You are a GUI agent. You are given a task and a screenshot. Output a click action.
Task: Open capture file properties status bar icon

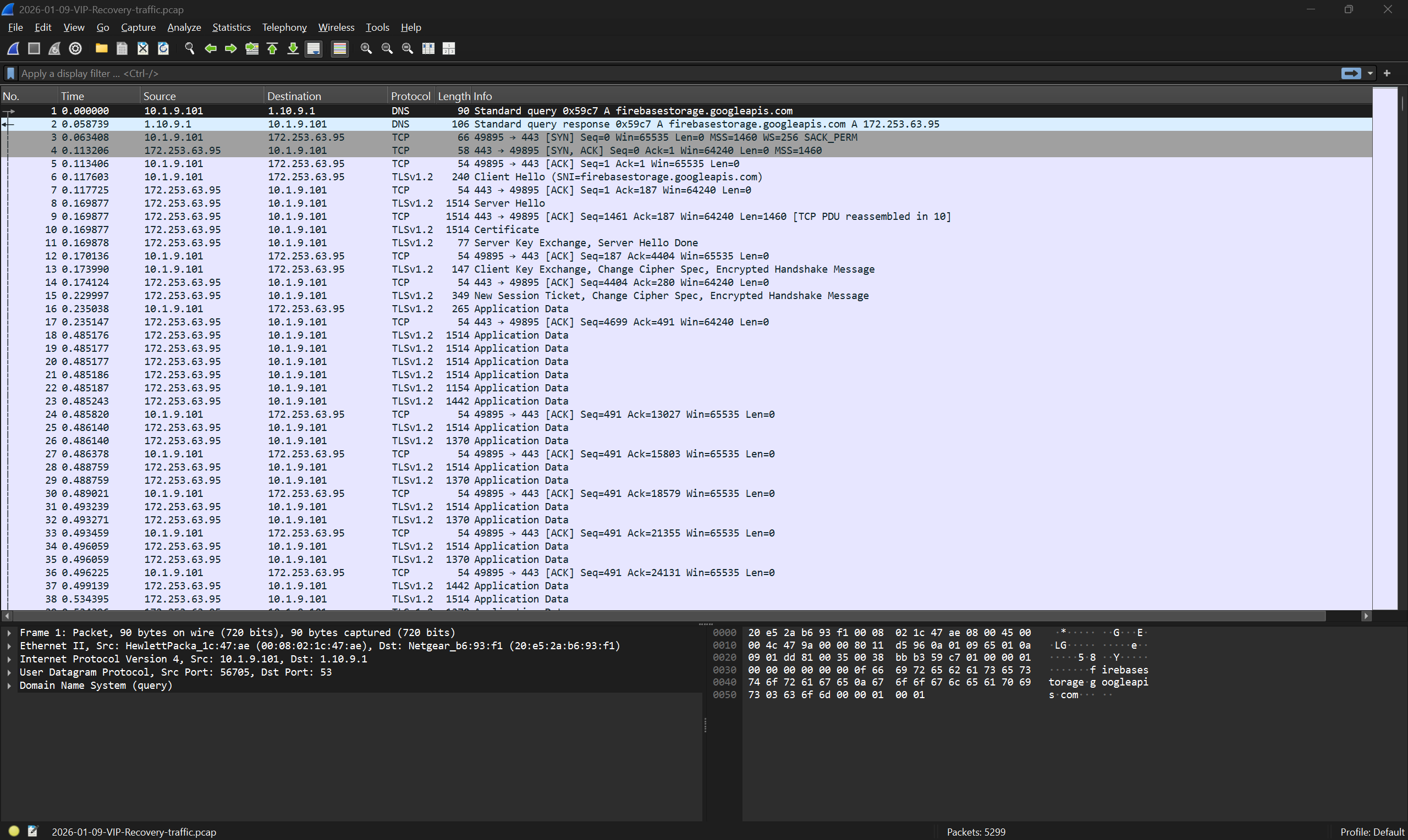point(33,832)
